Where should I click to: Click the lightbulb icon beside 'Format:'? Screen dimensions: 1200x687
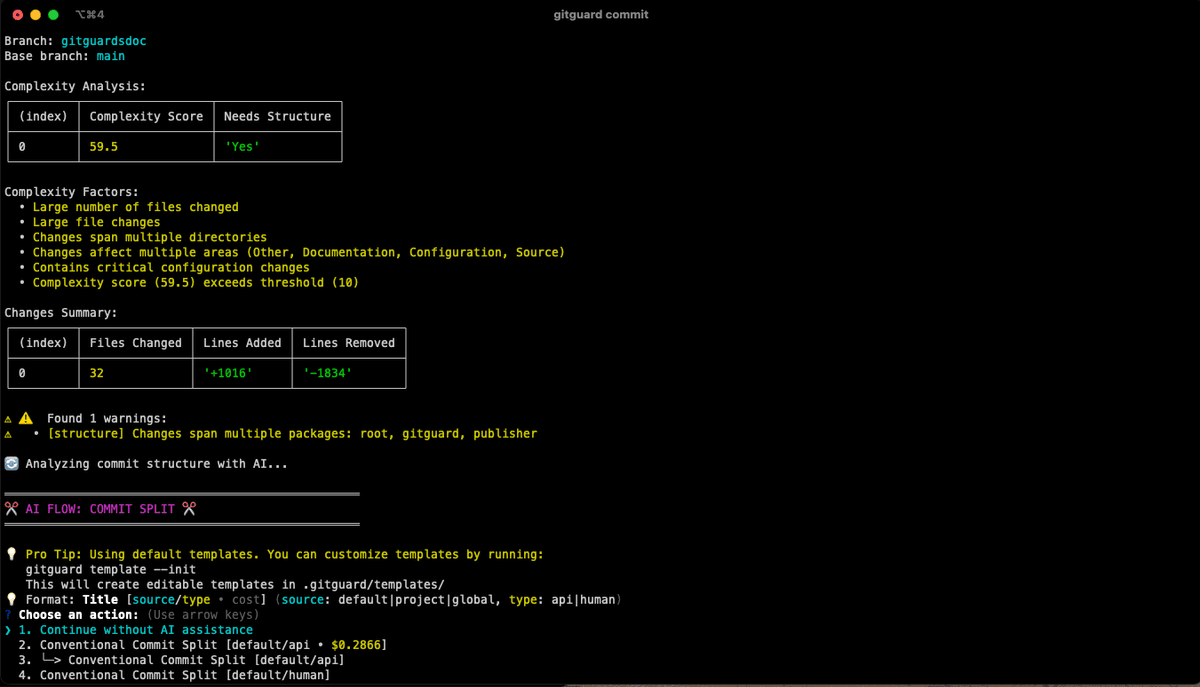pyautogui.click(x=11, y=600)
